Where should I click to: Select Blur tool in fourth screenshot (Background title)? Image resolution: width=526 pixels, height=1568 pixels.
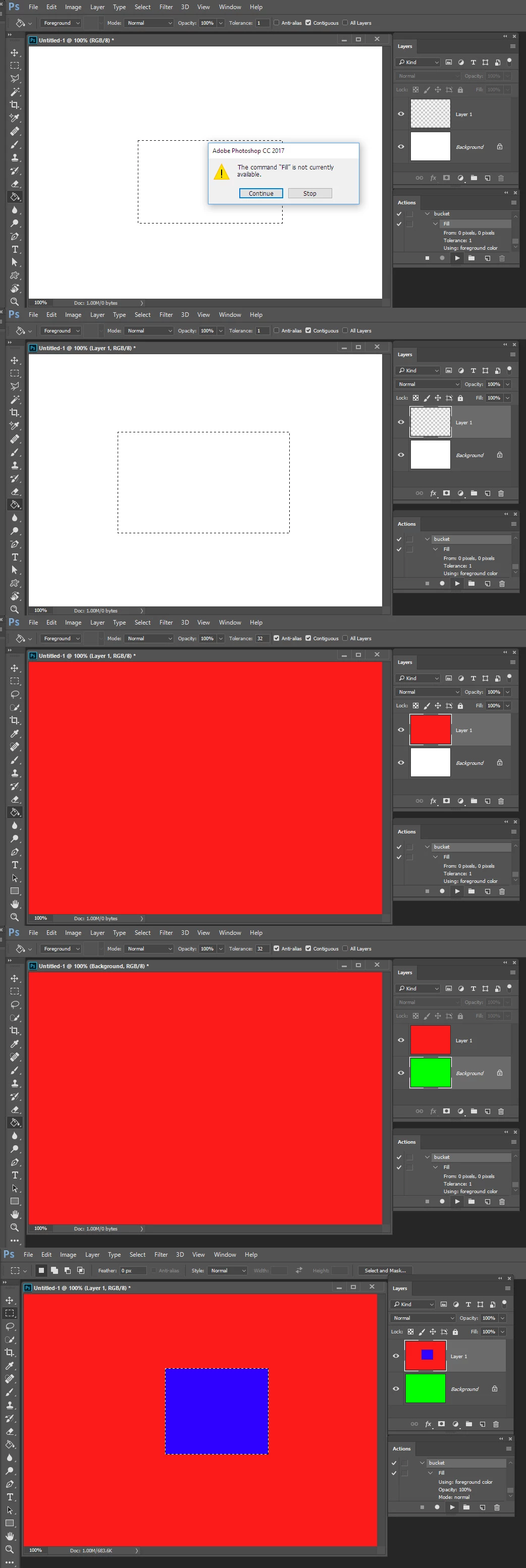pyautogui.click(x=15, y=1136)
